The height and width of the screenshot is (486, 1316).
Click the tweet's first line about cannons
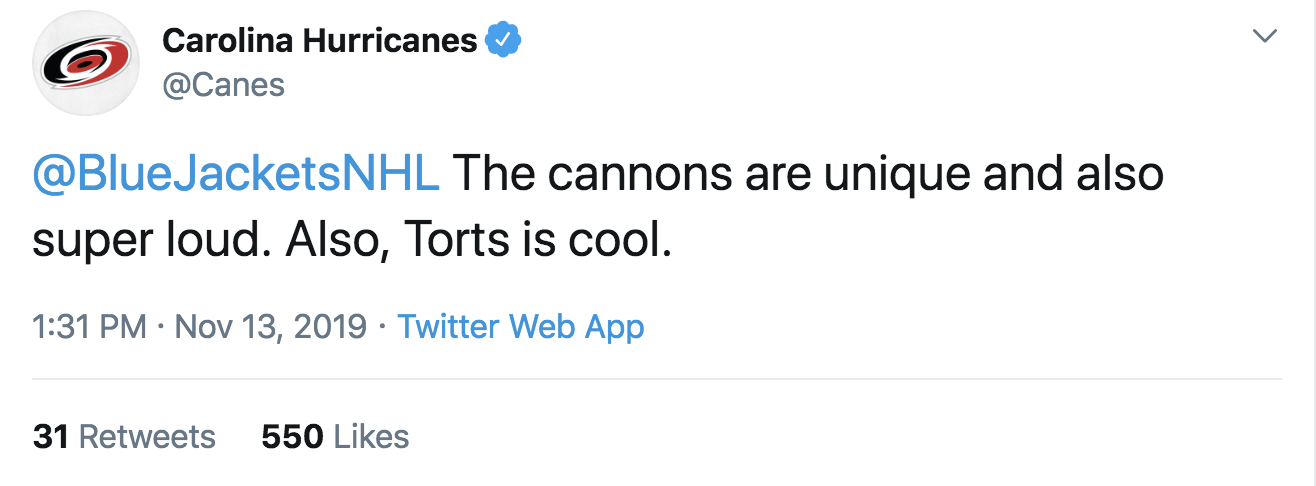click(808, 174)
